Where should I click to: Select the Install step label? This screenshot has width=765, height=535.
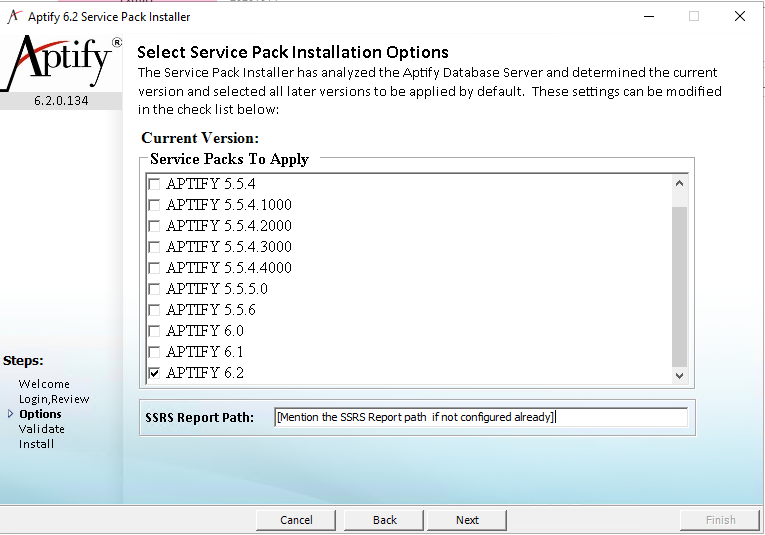pos(37,444)
